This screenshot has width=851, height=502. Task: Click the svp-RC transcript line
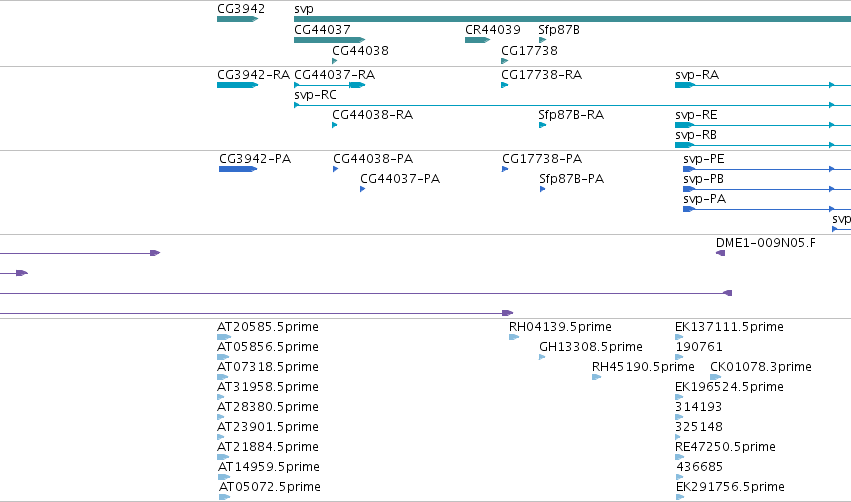click(x=573, y=105)
